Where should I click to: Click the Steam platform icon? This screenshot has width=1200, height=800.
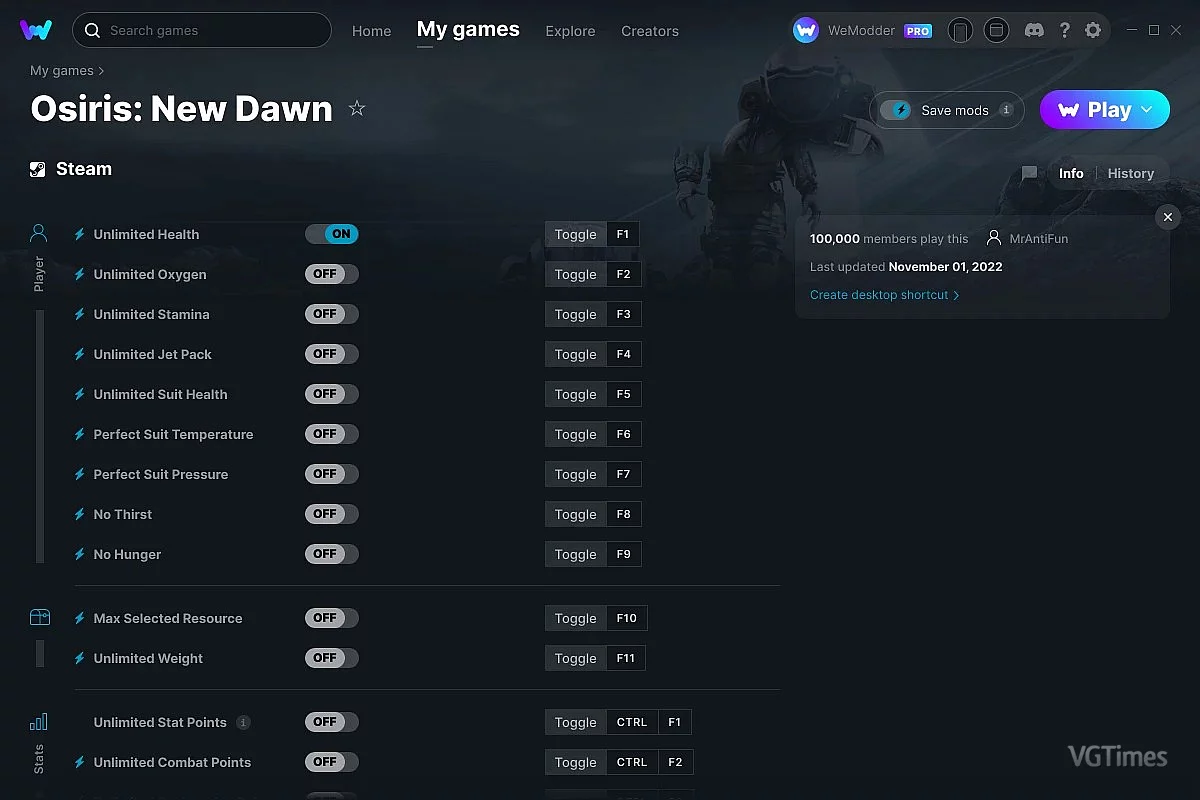[x=38, y=169]
